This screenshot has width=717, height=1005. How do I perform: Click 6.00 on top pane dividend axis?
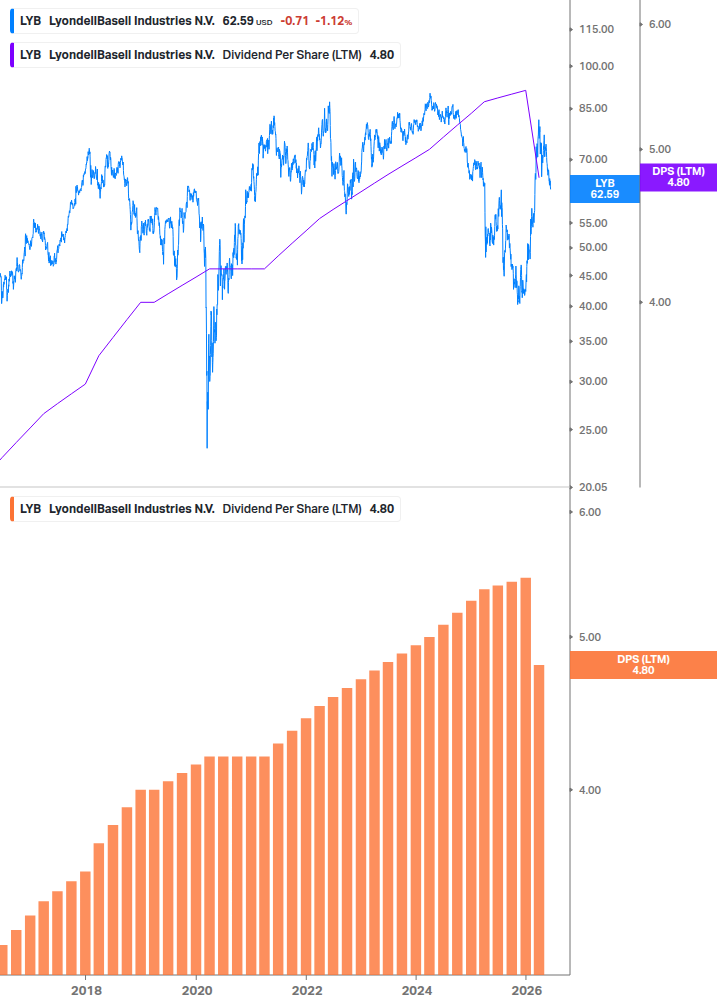point(660,24)
